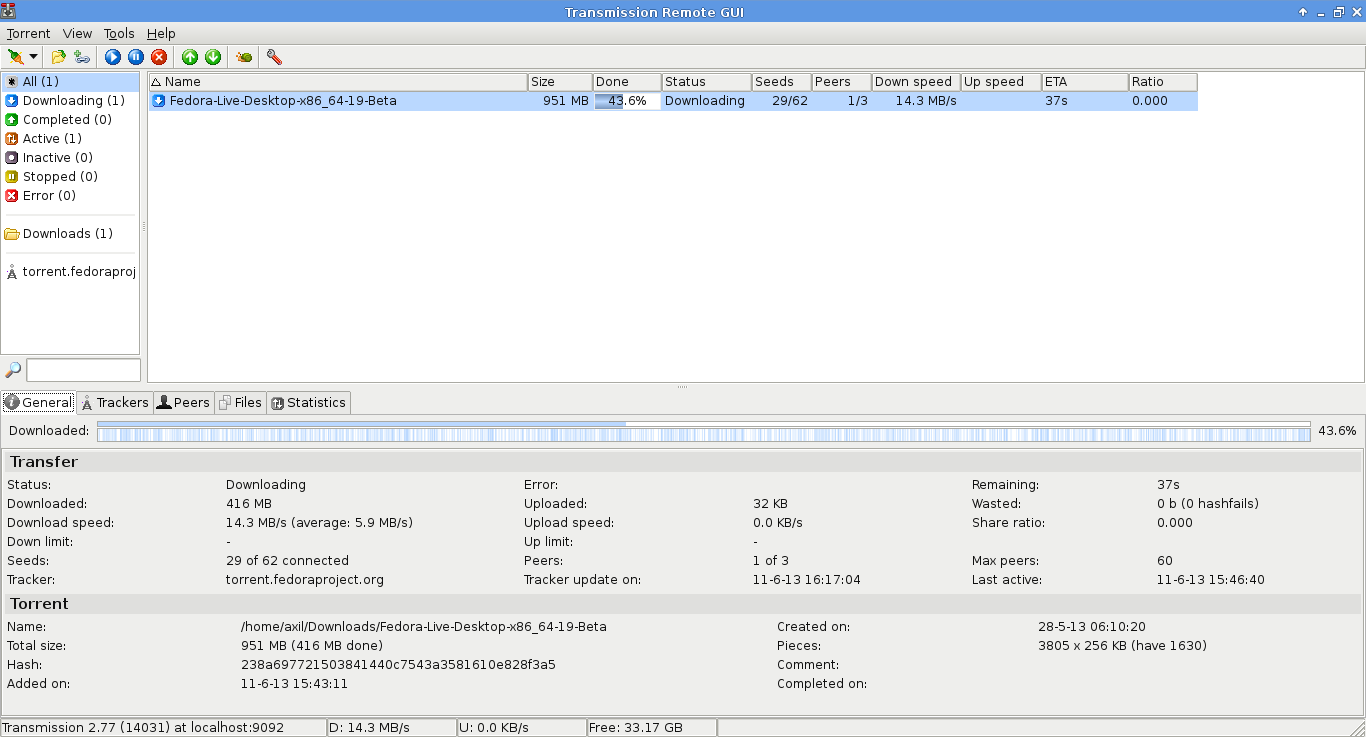Sort by the Ratio column header
The width and height of the screenshot is (1366, 737).
pos(1163,82)
